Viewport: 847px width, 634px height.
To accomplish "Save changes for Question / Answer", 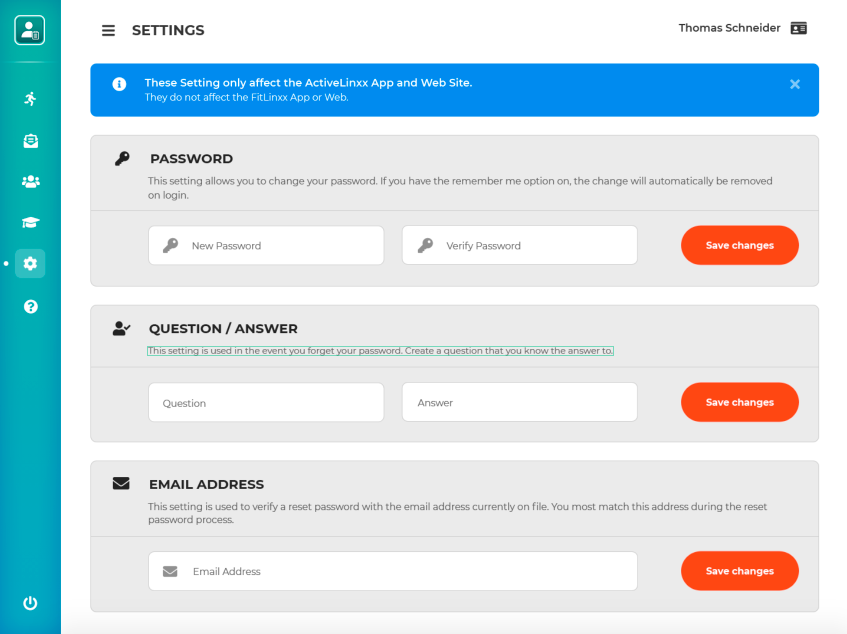I will pyautogui.click(x=739, y=402).
